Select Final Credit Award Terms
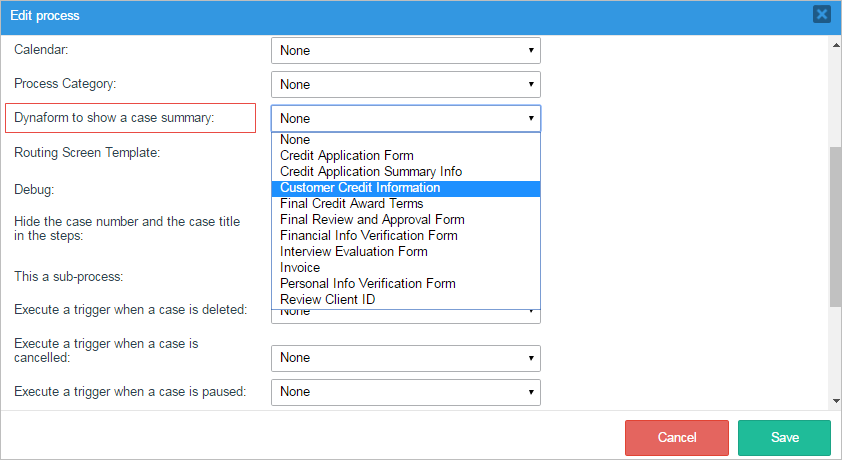842x460 pixels. coord(351,204)
